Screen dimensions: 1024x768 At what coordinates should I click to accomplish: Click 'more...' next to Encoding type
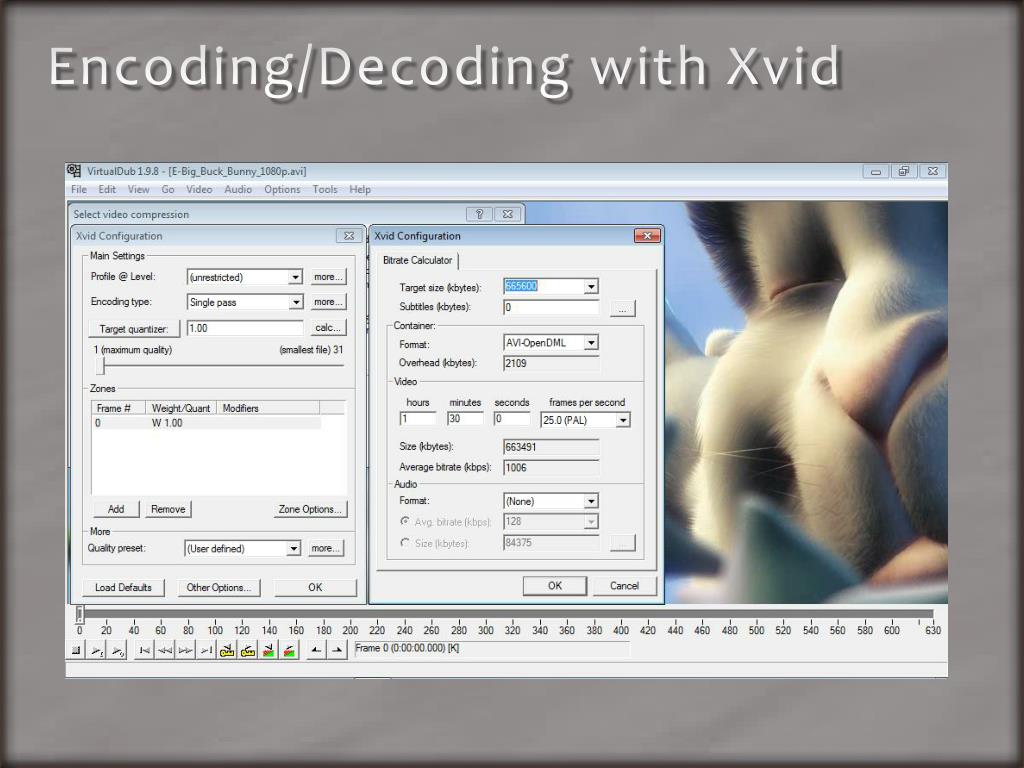(x=328, y=302)
